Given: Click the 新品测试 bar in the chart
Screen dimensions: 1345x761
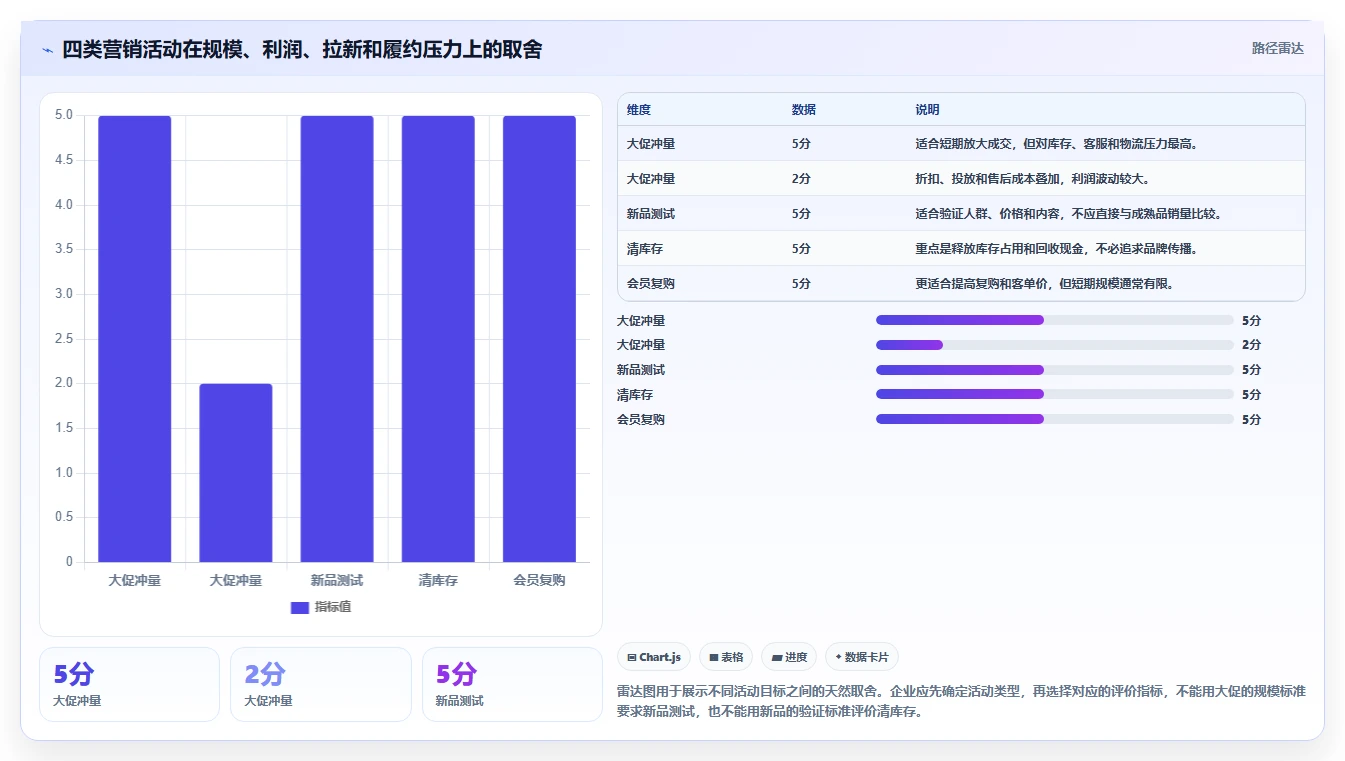Looking at the screenshot, I should 337,339.
